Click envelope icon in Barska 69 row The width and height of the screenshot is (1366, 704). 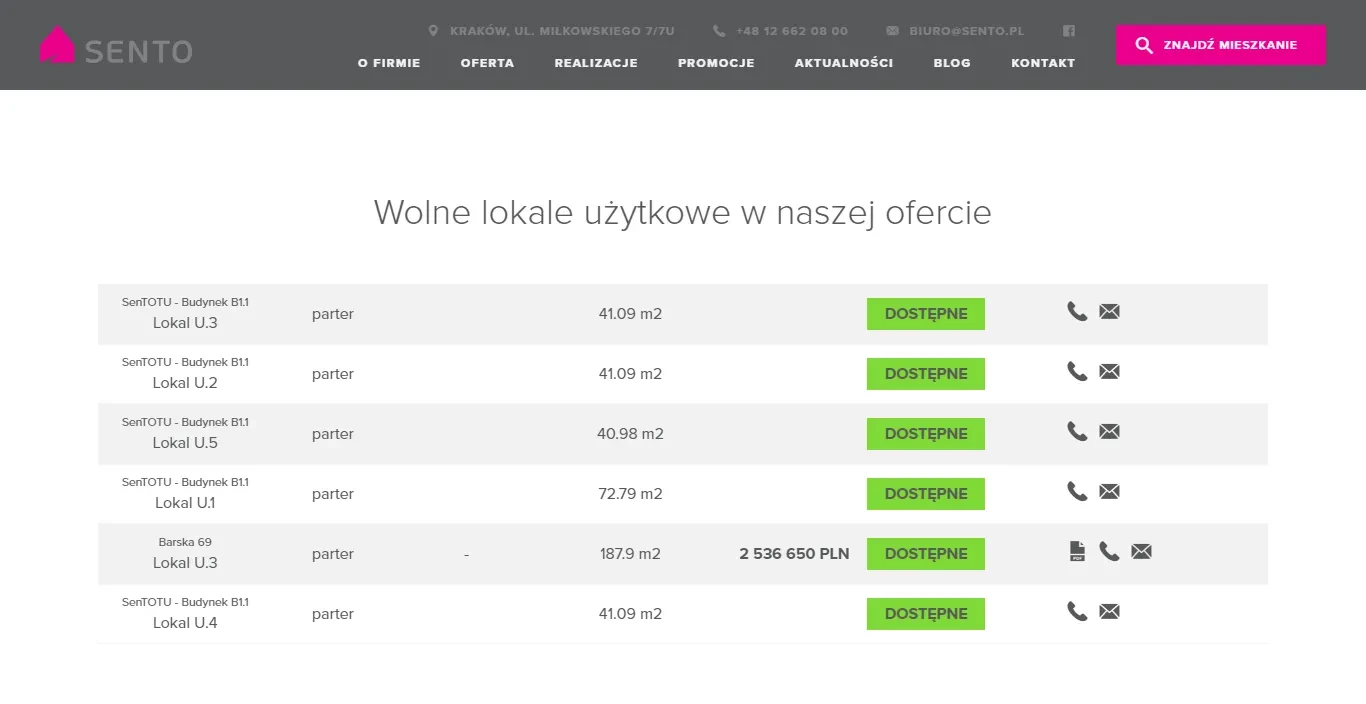point(1141,551)
